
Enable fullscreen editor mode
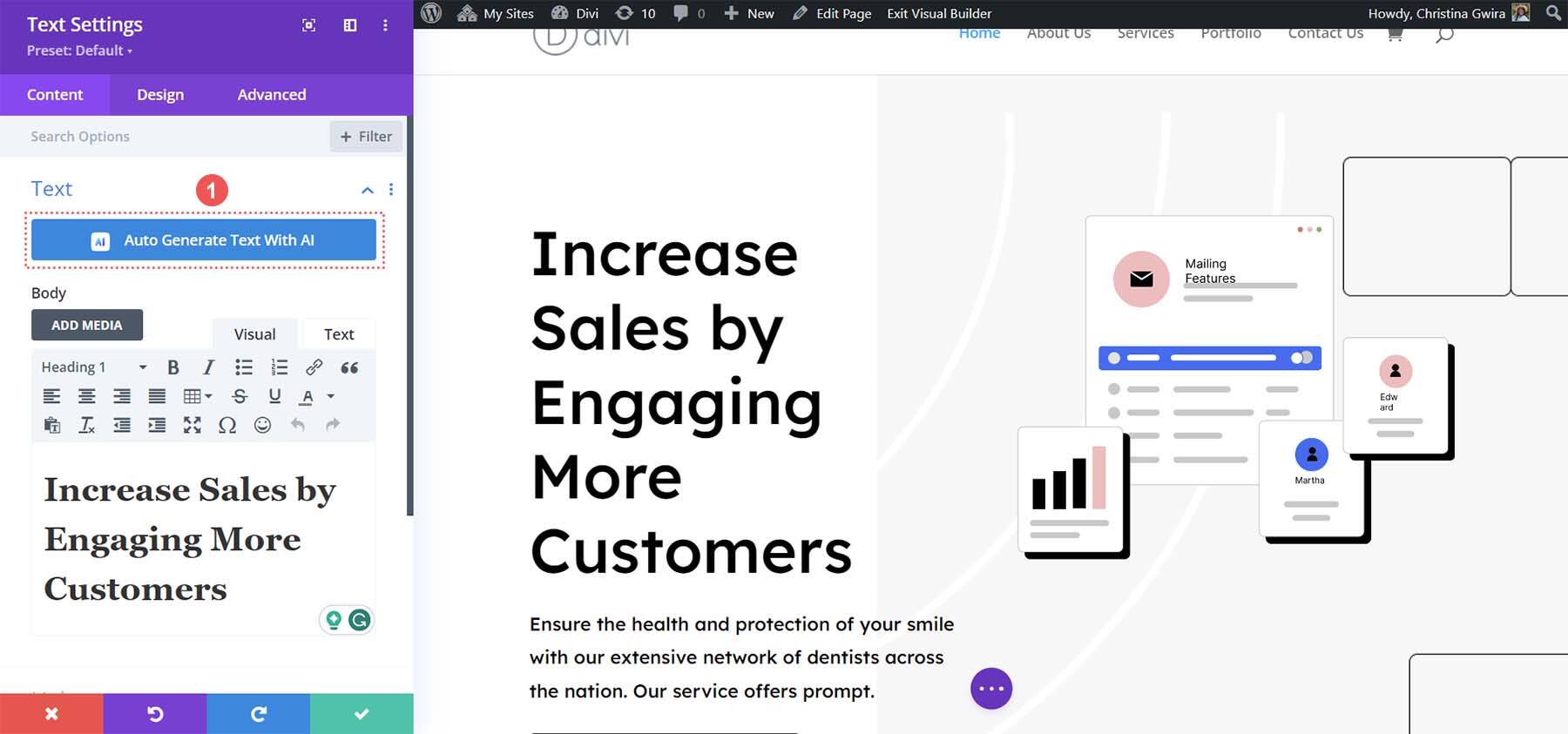tap(192, 425)
